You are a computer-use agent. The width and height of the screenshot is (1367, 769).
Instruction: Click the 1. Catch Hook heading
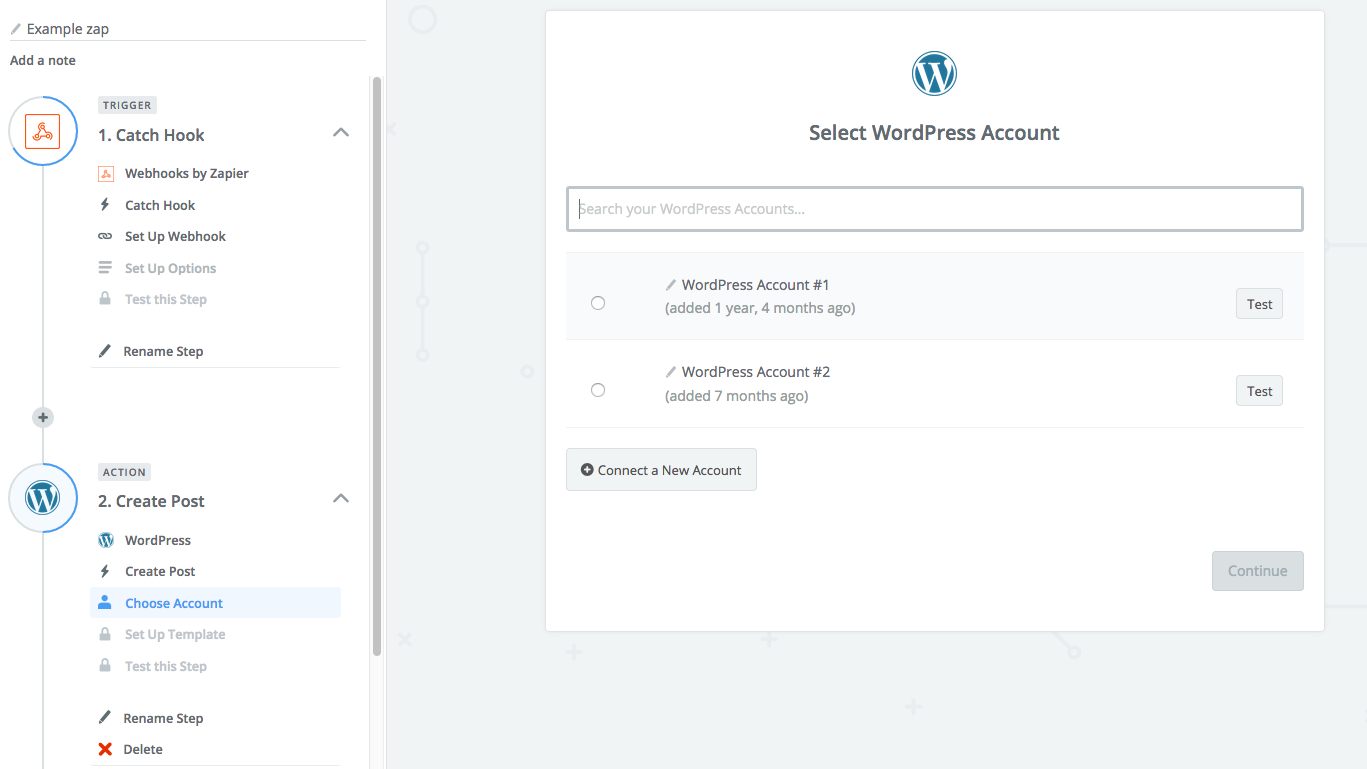click(151, 135)
